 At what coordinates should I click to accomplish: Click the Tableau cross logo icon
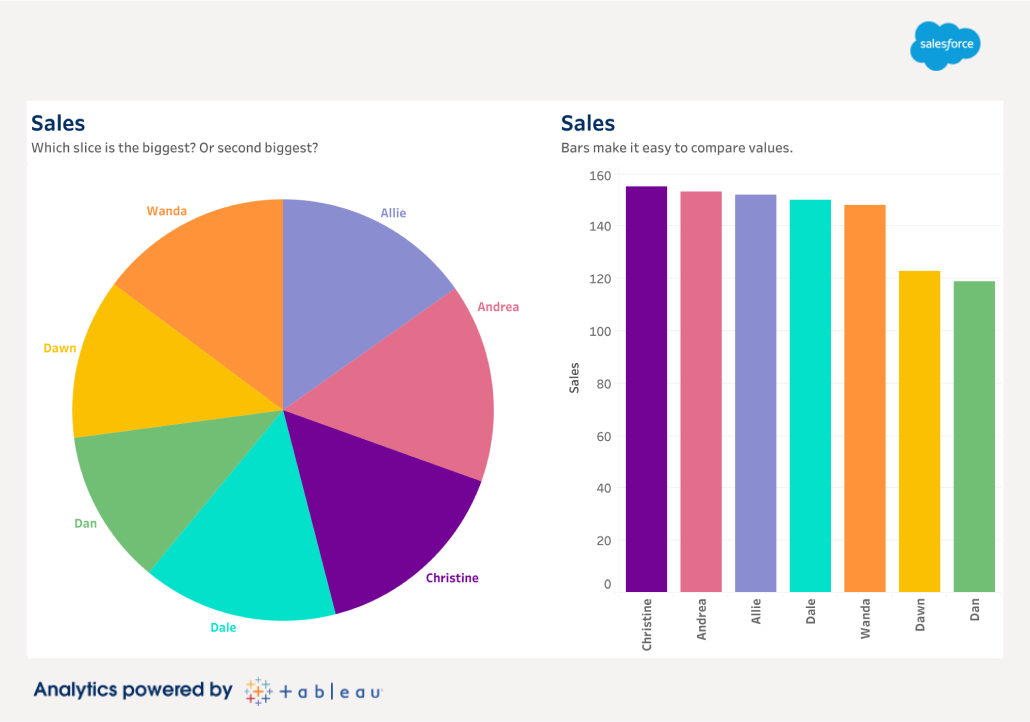point(258,691)
